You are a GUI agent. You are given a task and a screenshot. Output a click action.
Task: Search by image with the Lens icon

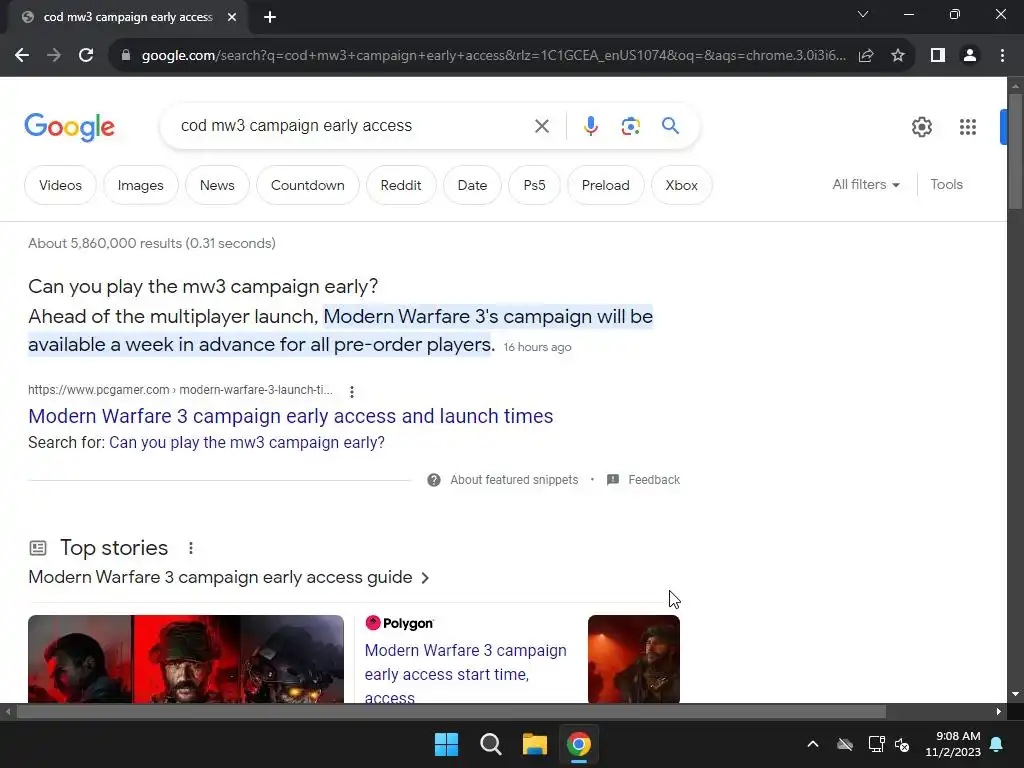pos(630,126)
